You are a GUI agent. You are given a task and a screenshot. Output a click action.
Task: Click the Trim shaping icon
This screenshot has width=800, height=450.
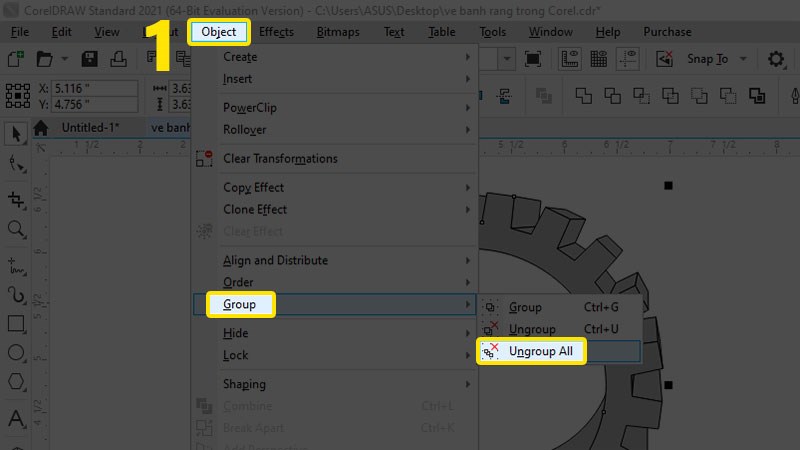tap(612, 95)
